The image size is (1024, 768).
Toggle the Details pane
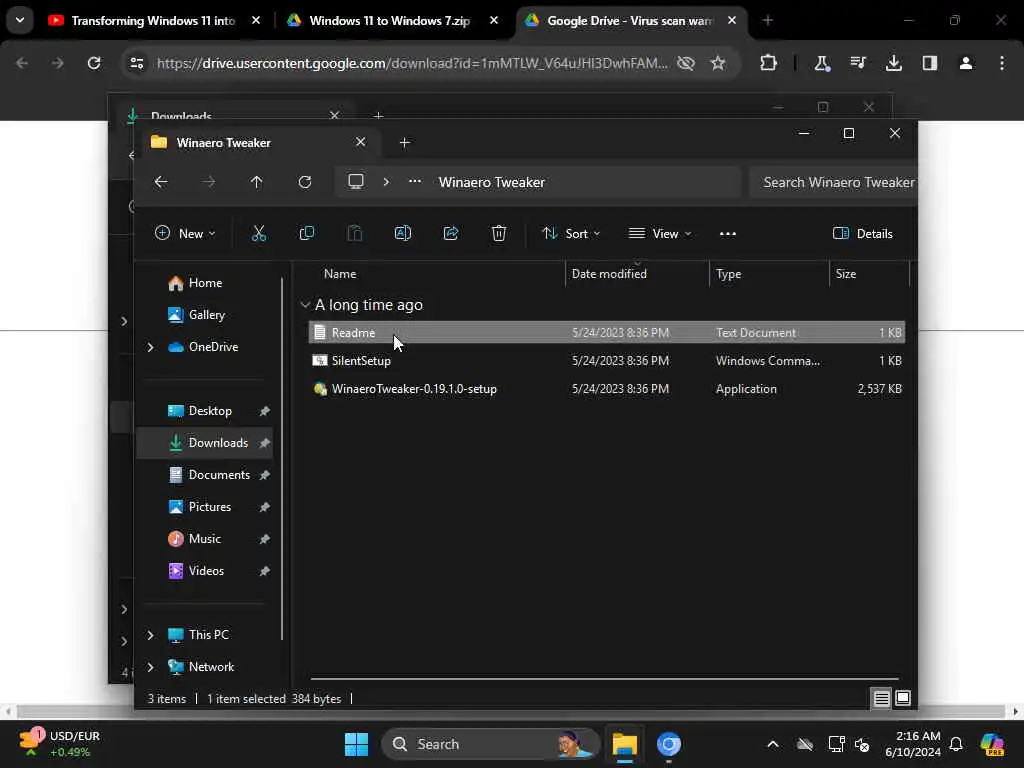pos(863,233)
